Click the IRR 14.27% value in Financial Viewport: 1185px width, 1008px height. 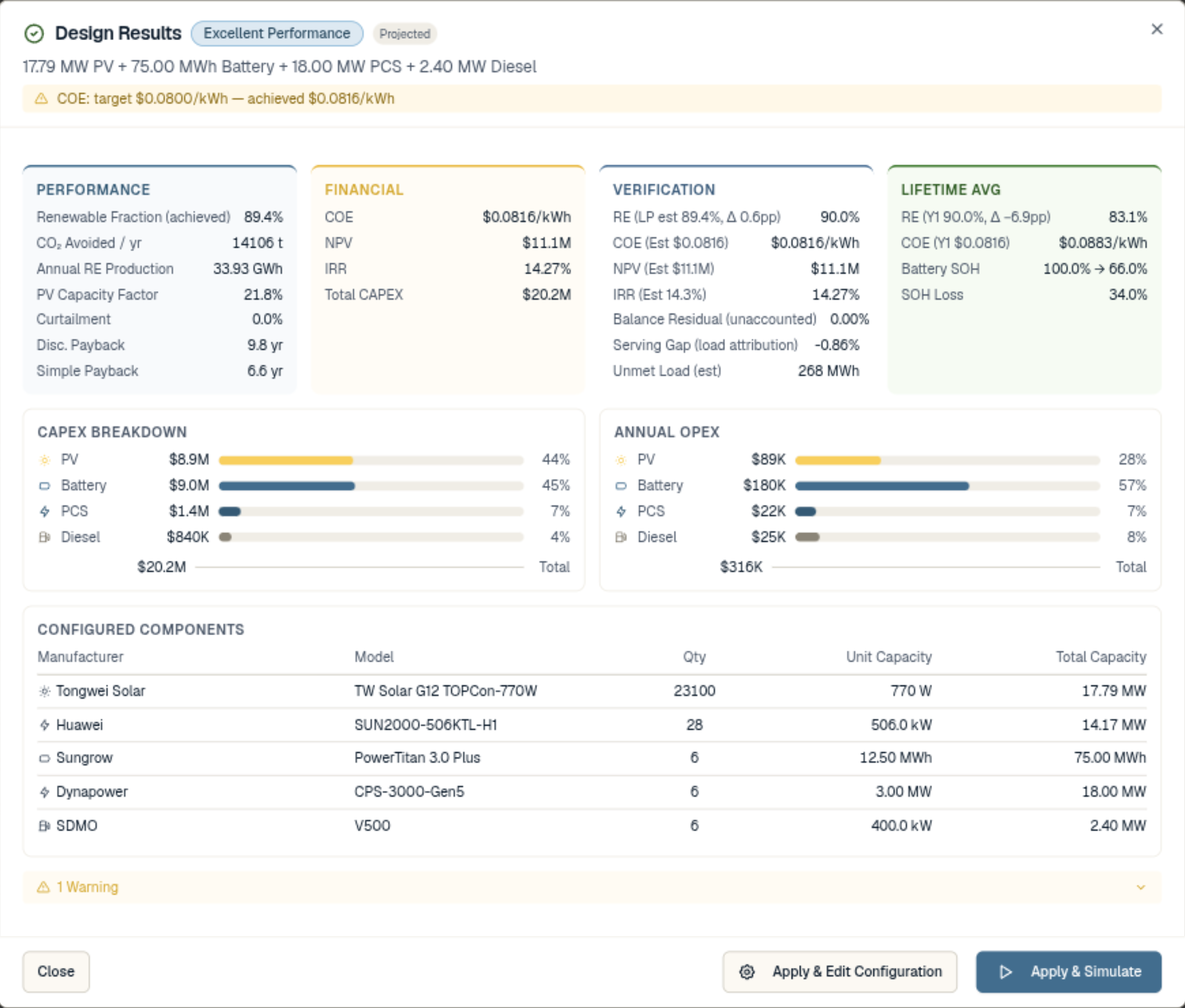tap(548, 269)
